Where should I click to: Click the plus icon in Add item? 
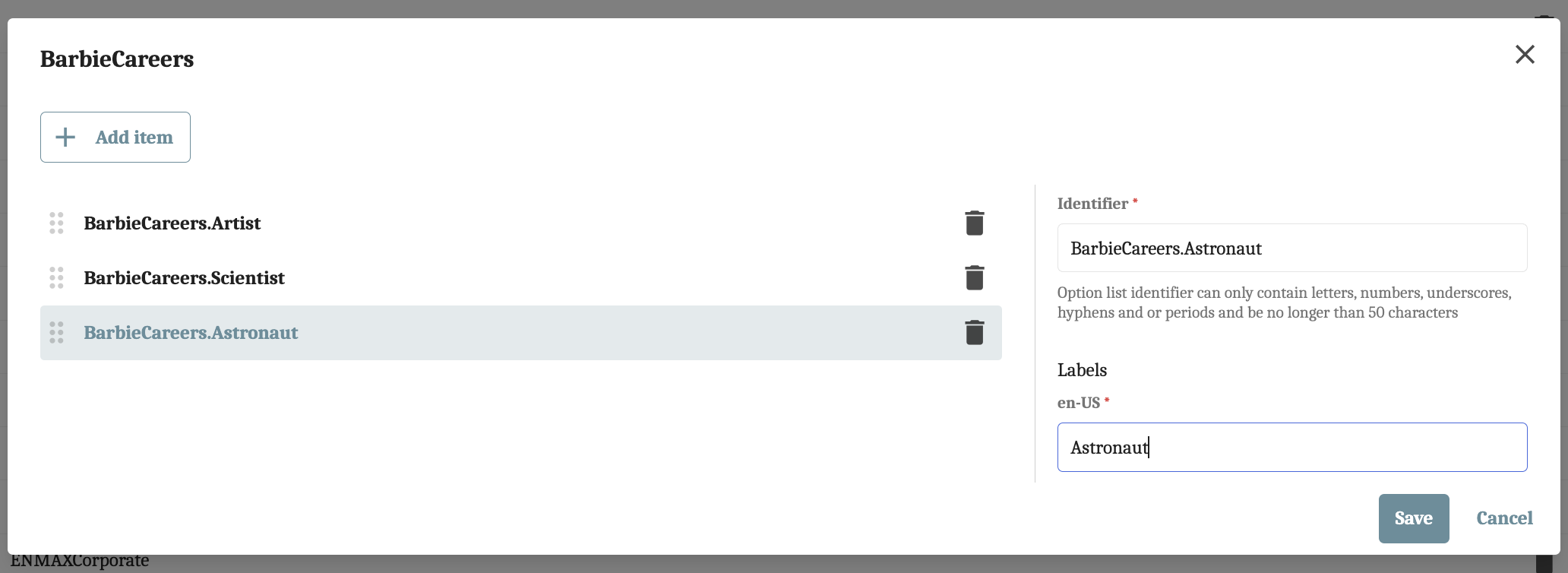click(x=65, y=137)
